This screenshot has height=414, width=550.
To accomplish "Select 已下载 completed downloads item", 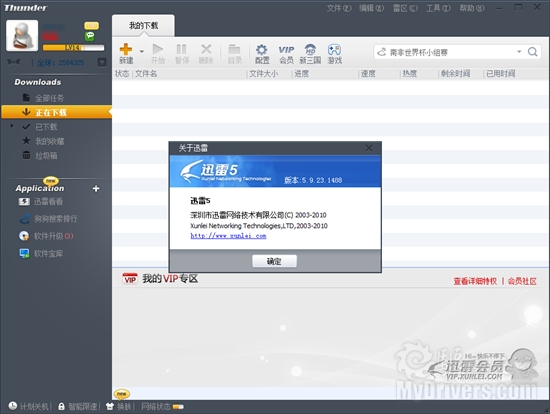I will pyautogui.click(x=46, y=127).
